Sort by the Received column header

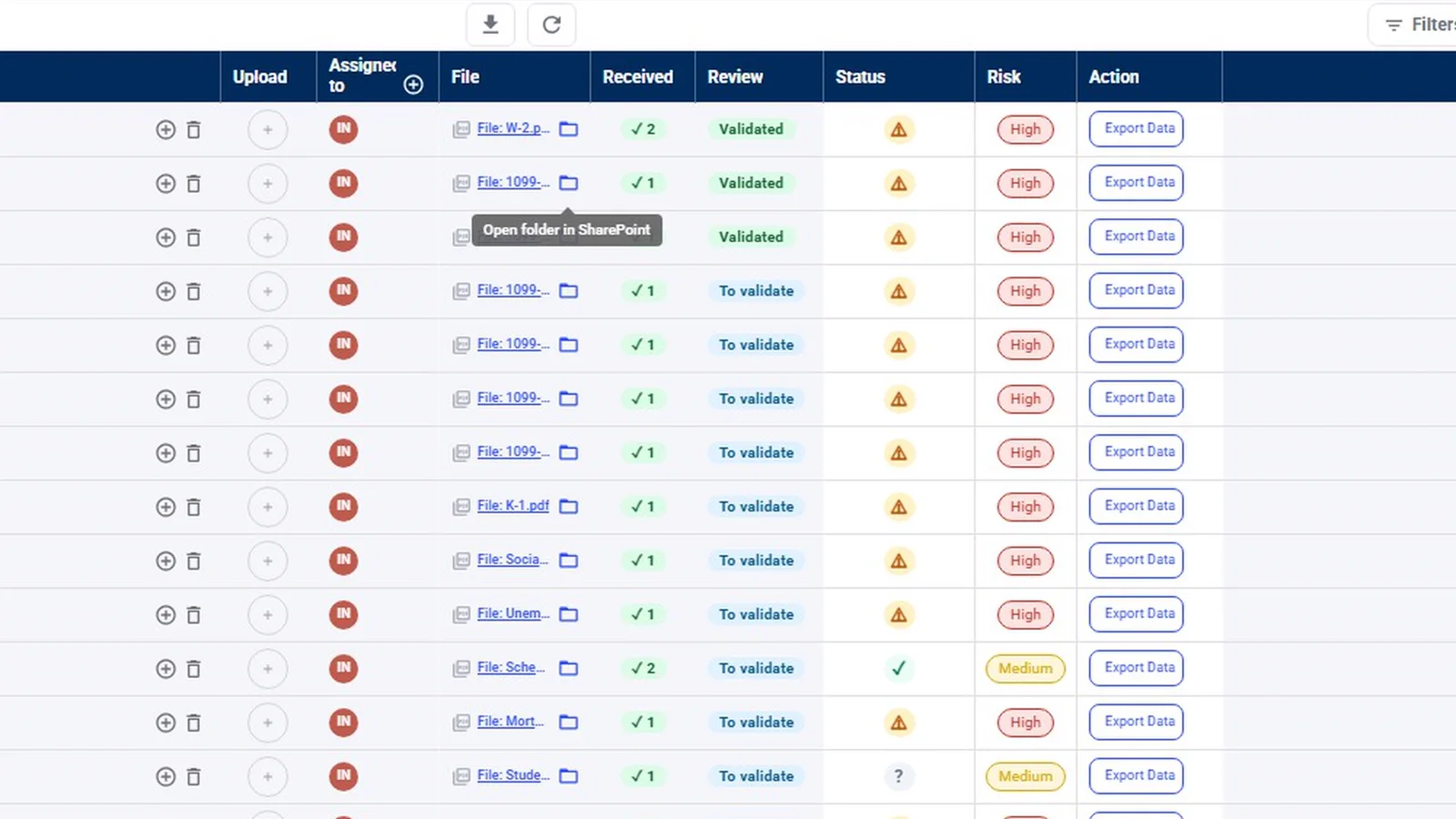click(x=638, y=77)
